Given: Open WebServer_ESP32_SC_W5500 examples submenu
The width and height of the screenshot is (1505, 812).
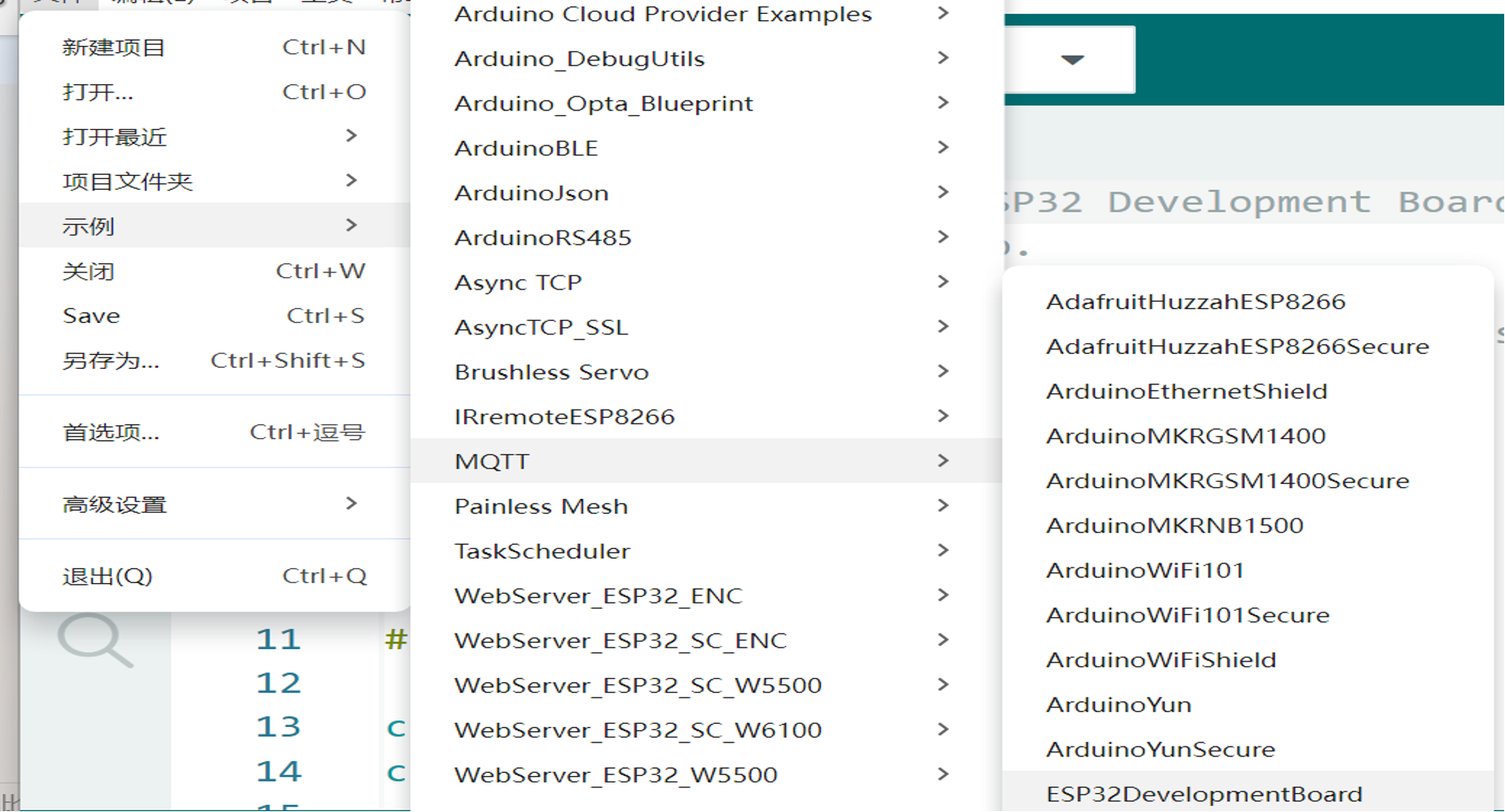Looking at the screenshot, I should coord(707,685).
